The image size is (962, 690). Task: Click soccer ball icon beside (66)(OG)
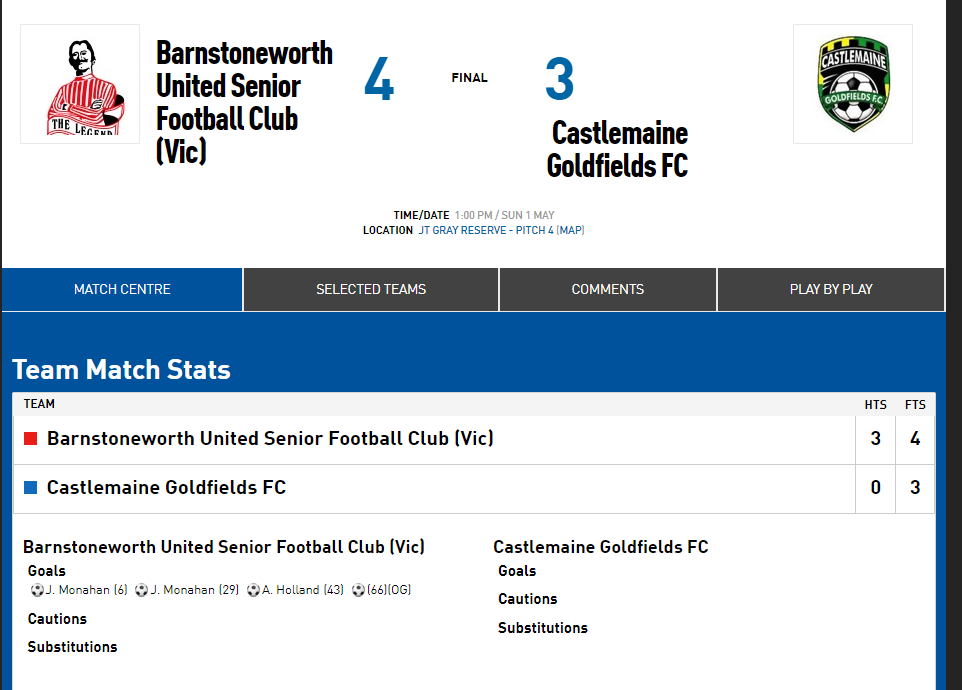[358, 590]
